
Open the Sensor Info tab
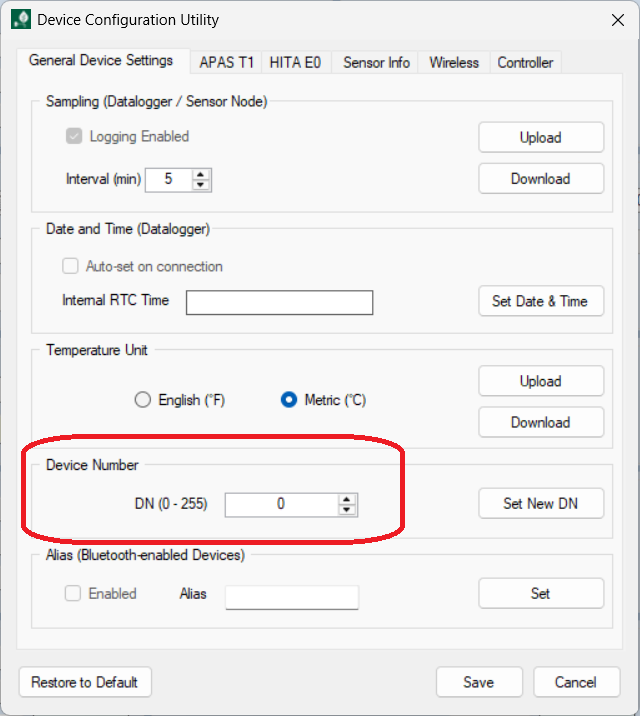pyautogui.click(x=376, y=62)
